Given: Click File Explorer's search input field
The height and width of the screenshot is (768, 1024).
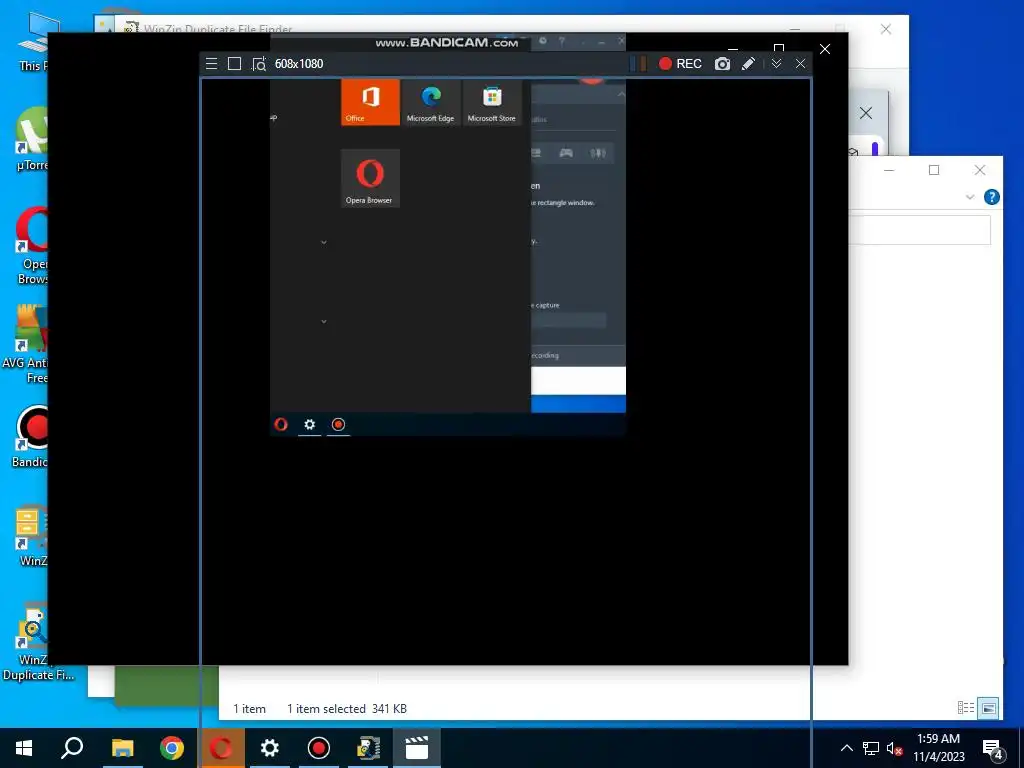Looking at the screenshot, I should [x=920, y=230].
